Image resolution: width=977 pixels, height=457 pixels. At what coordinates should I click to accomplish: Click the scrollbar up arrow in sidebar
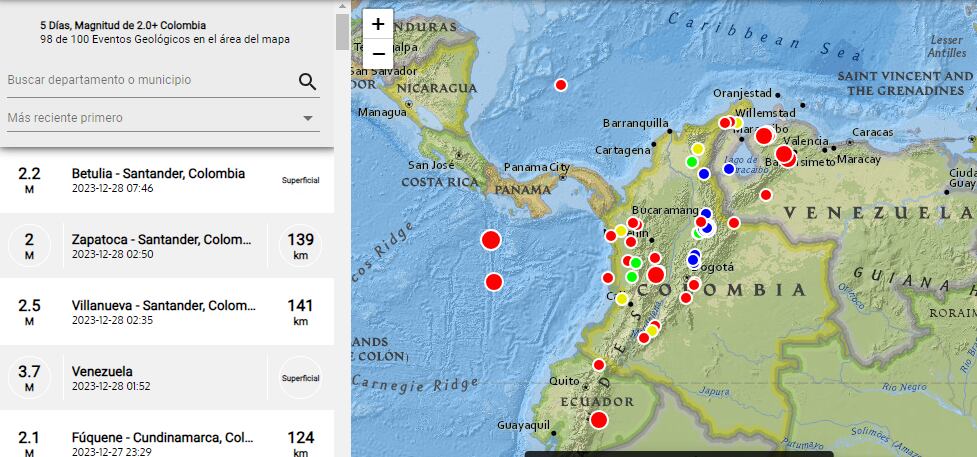[x=342, y=6]
